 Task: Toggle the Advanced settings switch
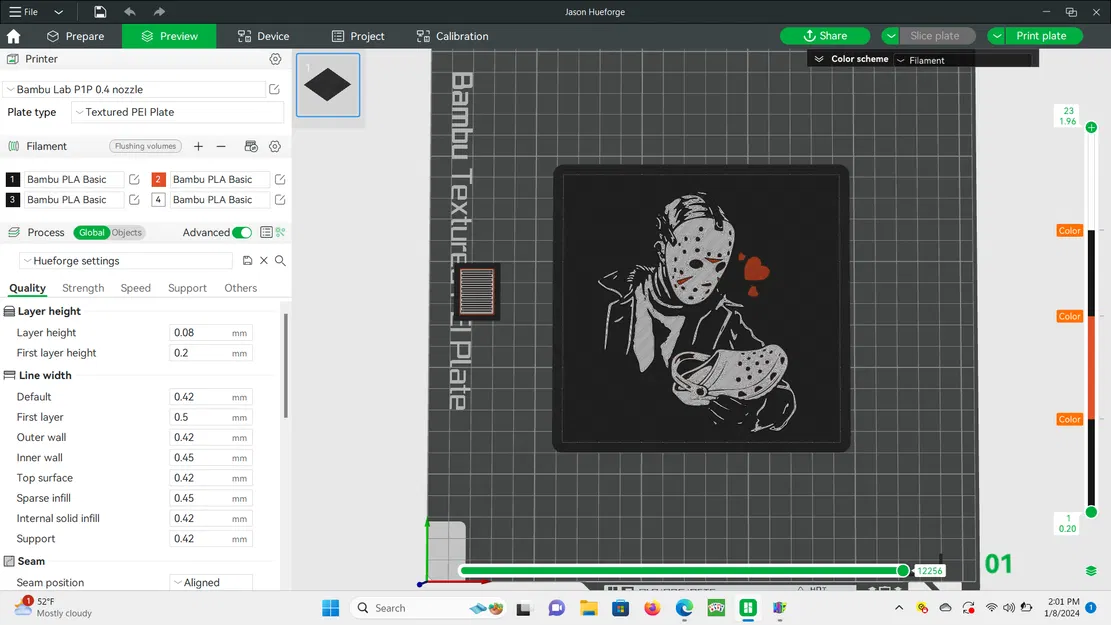coord(242,232)
